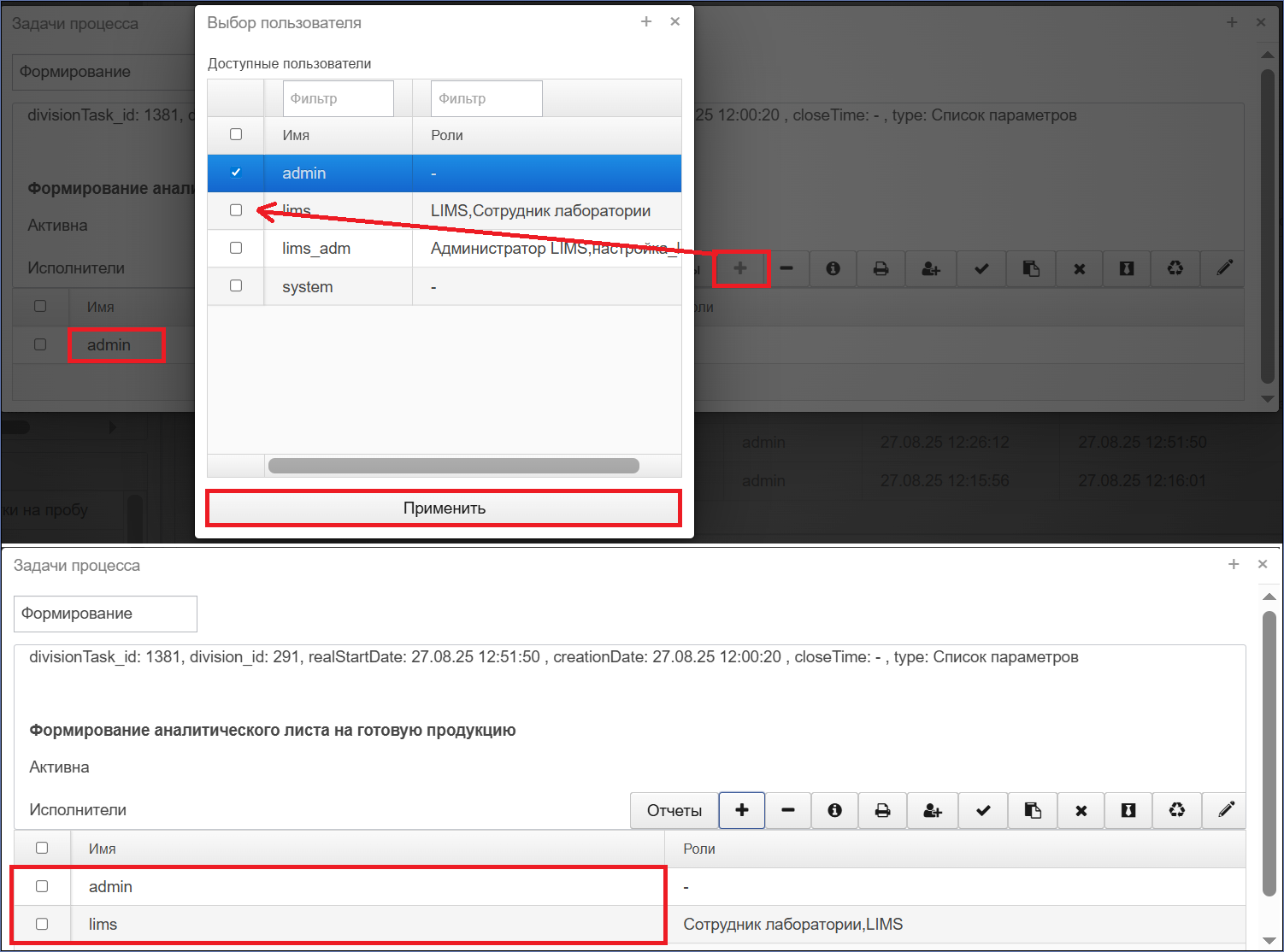
Task: Click the pencil icon in the dimmed window behind the dialog
Action: click(x=1224, y=268)
